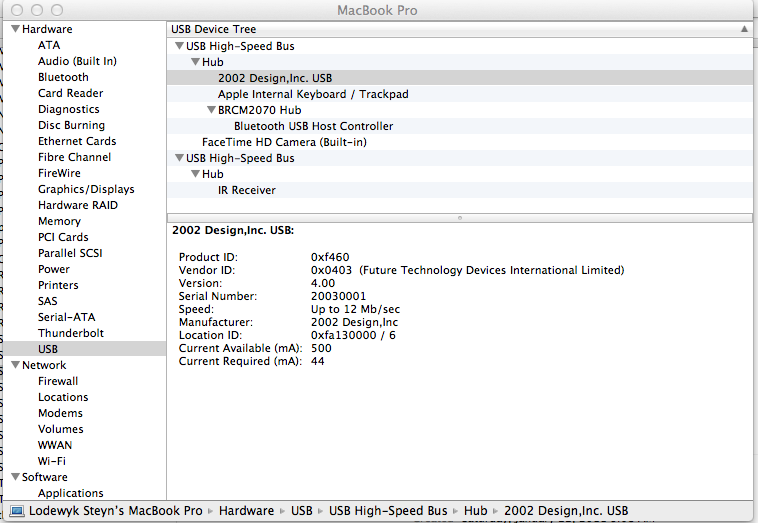Click the green zoom window button
The height and width of the screenshot is (523, 758).
click(53, 10)
